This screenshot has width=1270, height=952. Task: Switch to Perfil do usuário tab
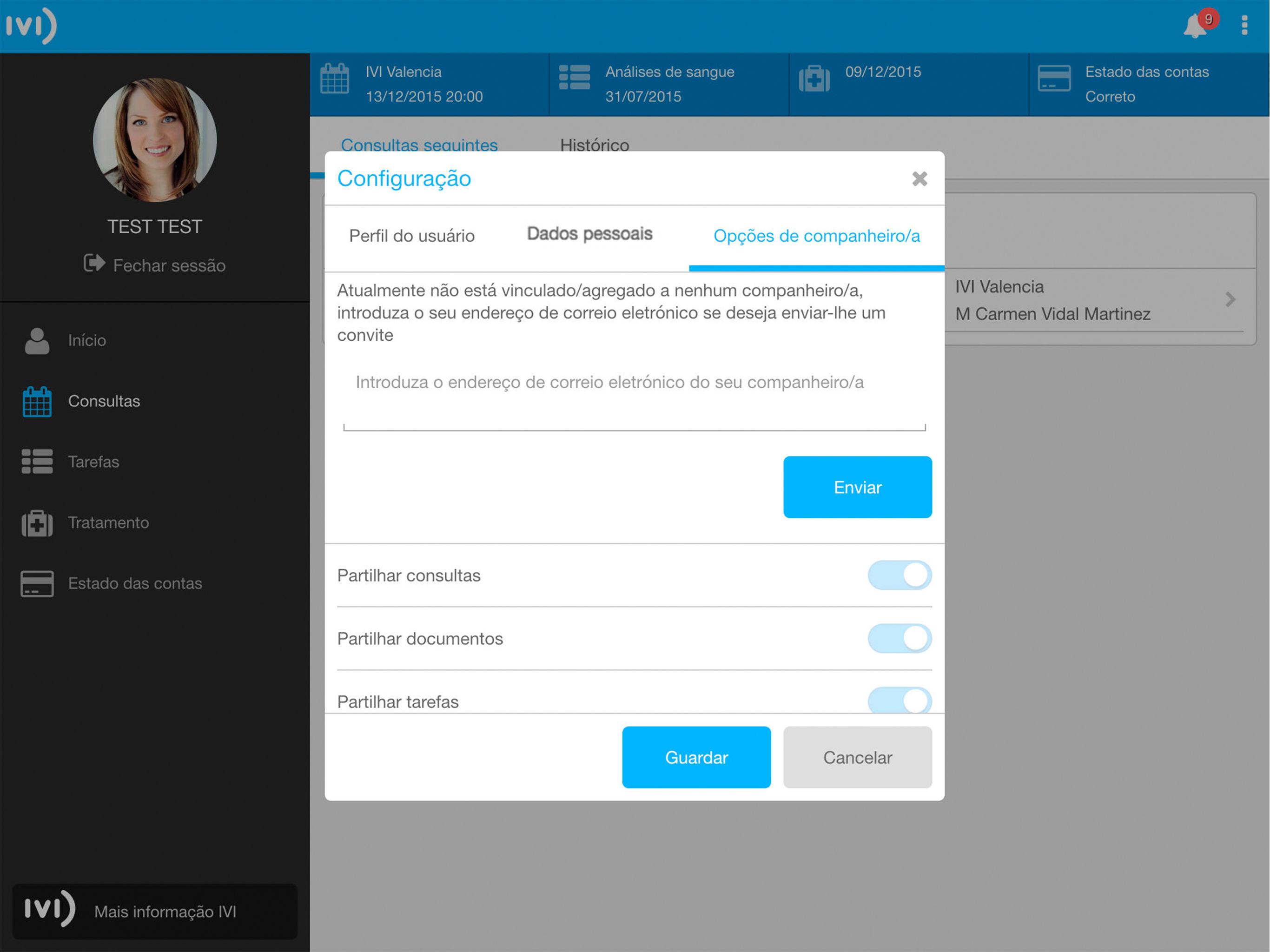[x=412, y=236]
